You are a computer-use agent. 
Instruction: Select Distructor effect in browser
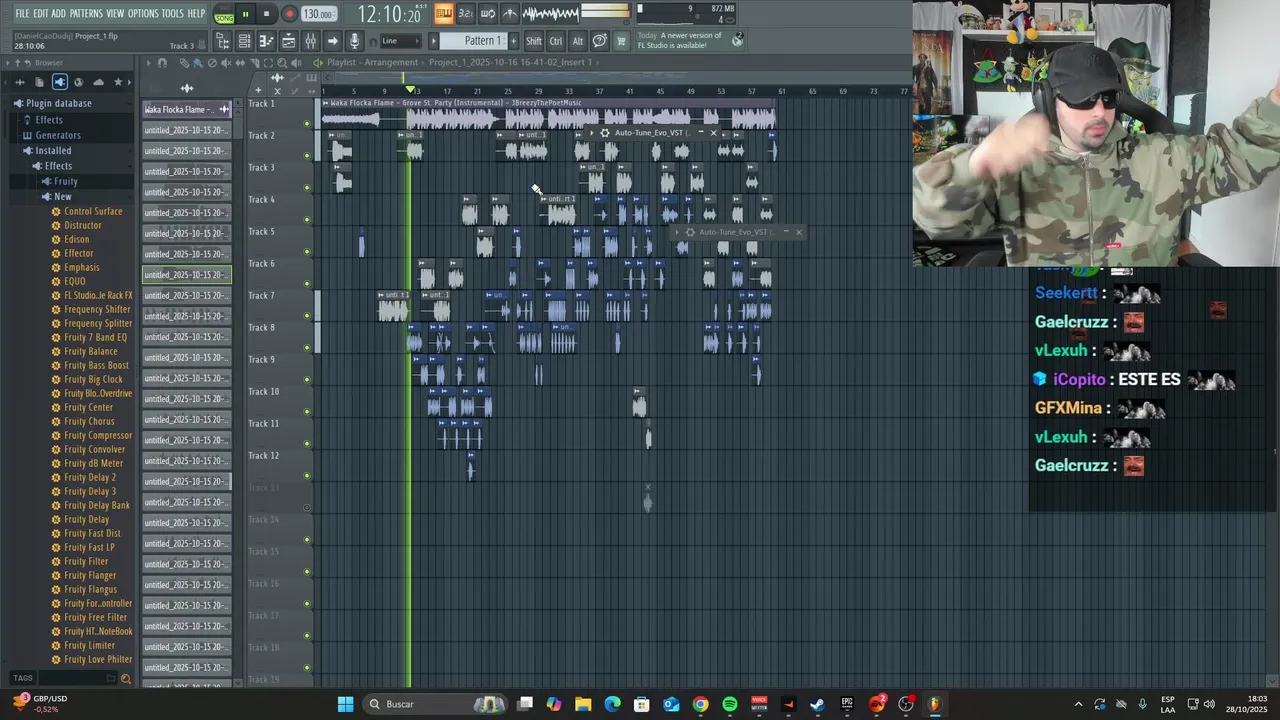click(82, 226)
